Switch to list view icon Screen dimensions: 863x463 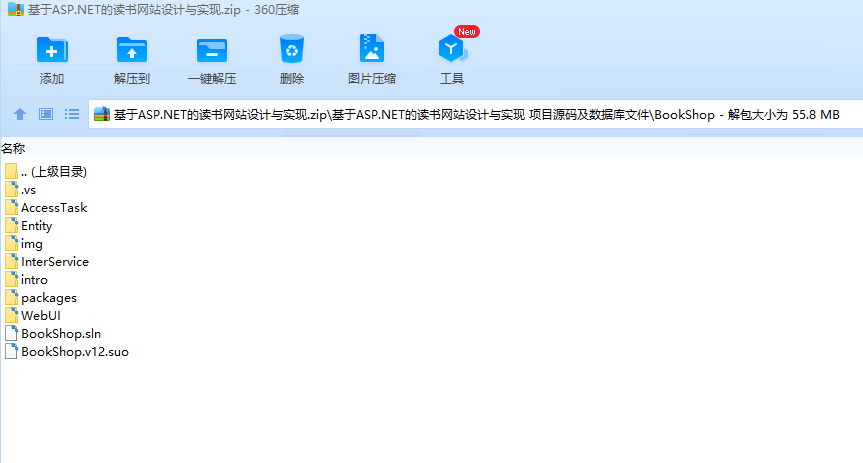pos(72,114)
